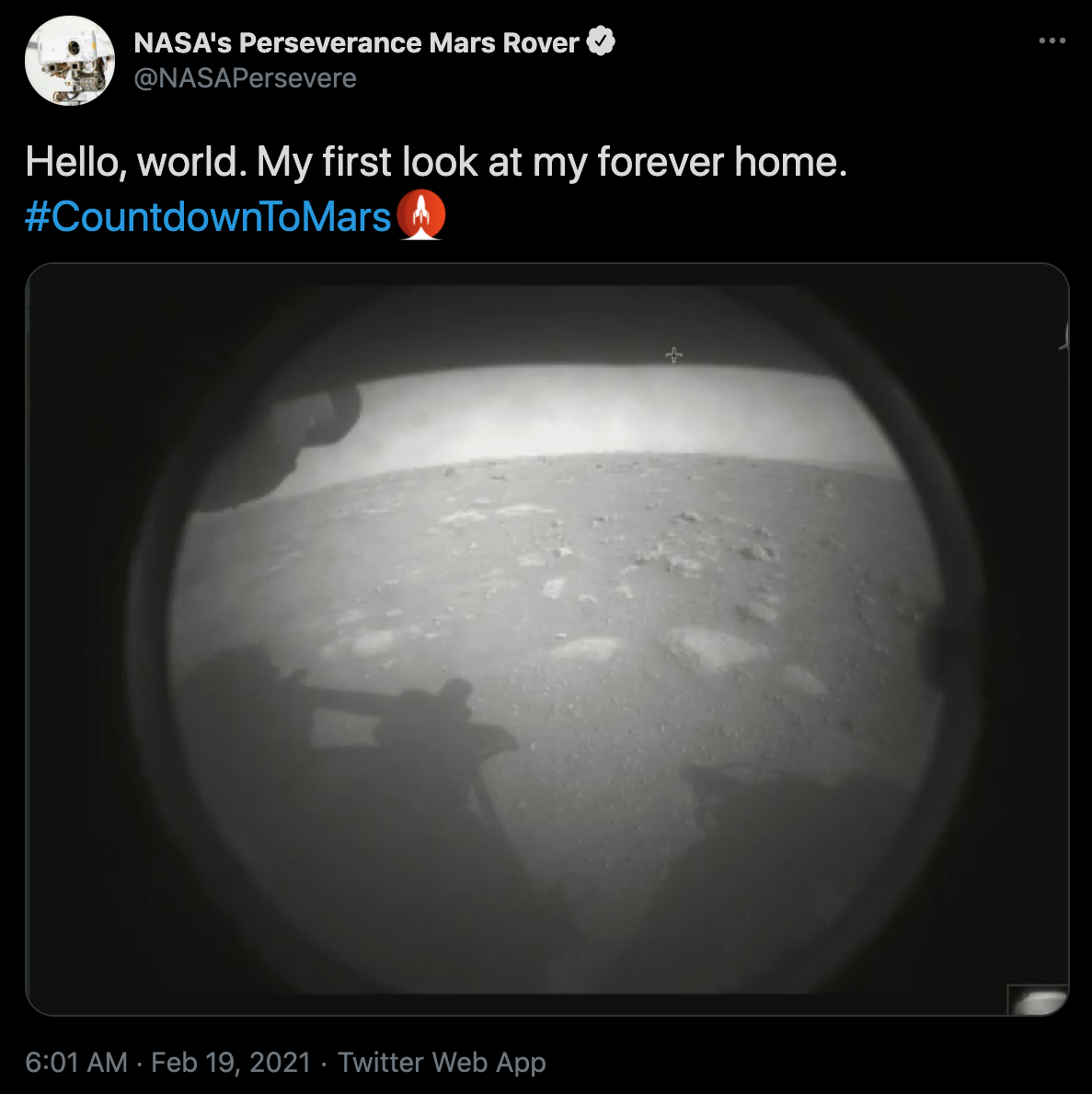The image size is (1092, 1094).
Task: Open the 6:01 AM timestamp
Action: tap(76, 1062)
